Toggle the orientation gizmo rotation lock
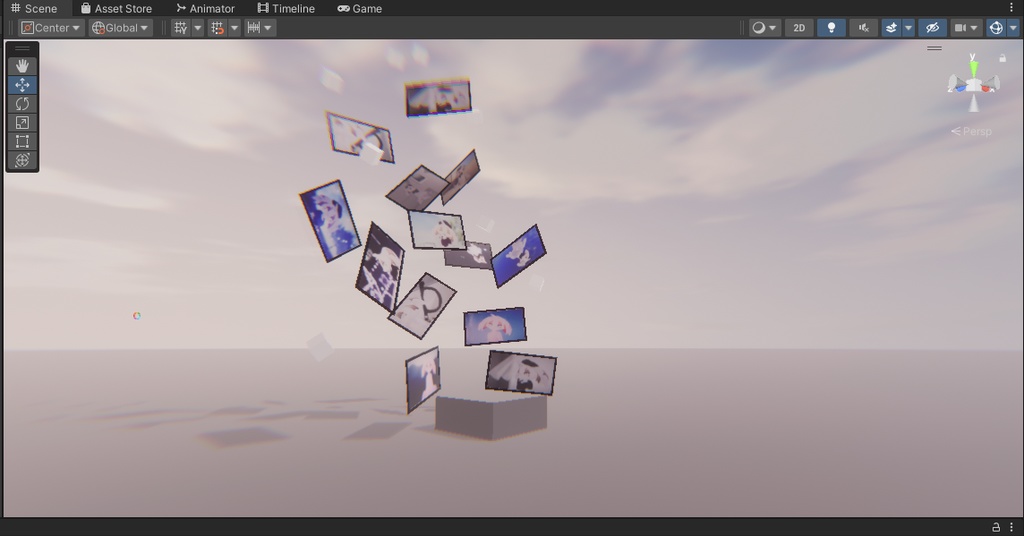The width and height of the screenshot is (1024, 536). click(x=1002, y=58)
